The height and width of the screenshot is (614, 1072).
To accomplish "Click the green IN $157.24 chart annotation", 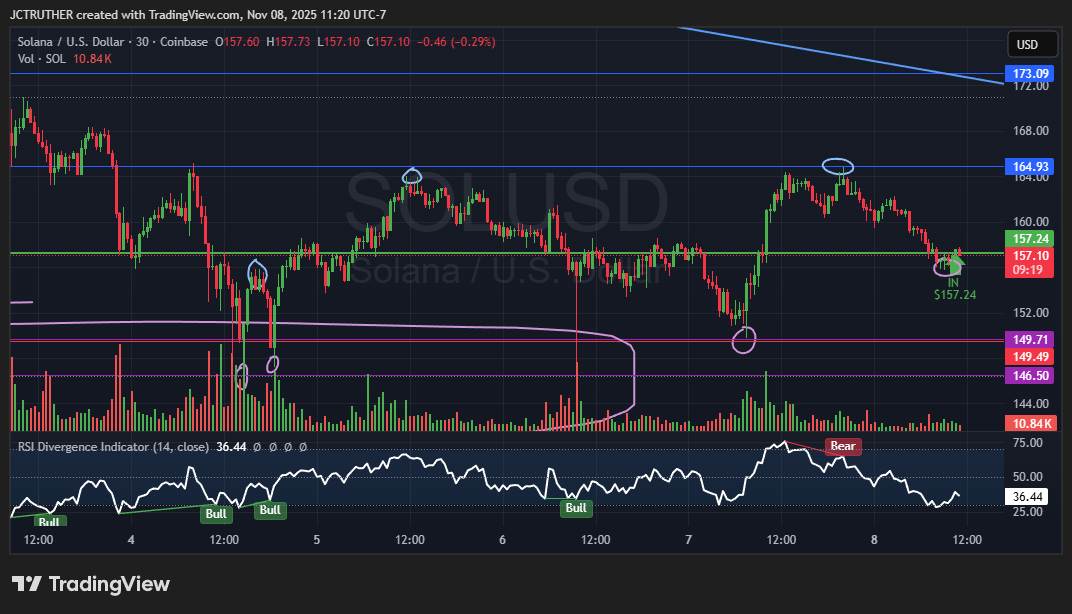I will [954, 289].
